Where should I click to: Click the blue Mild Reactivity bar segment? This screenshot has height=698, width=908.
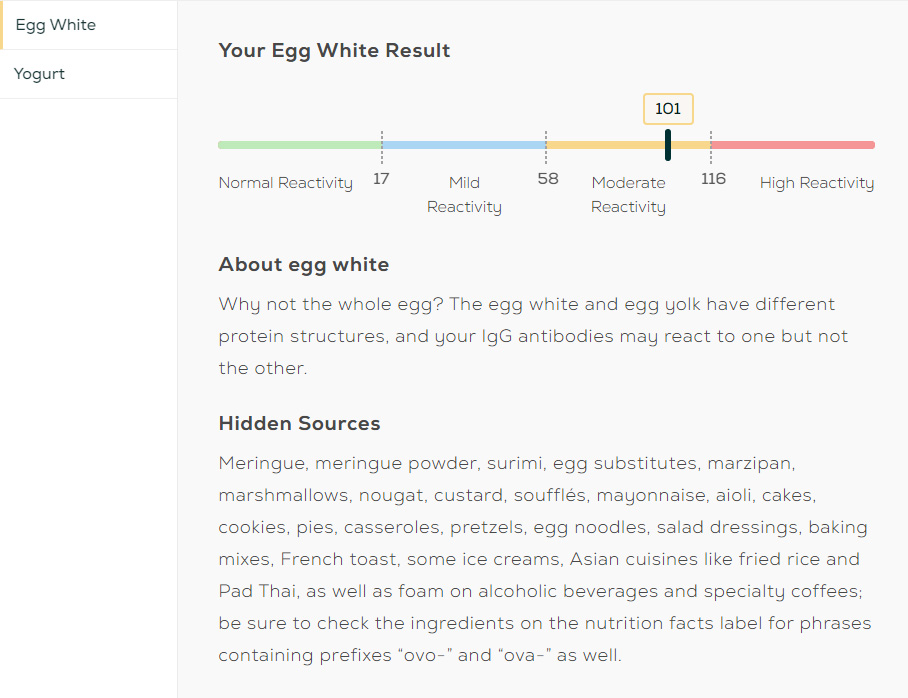coord(464,145)
